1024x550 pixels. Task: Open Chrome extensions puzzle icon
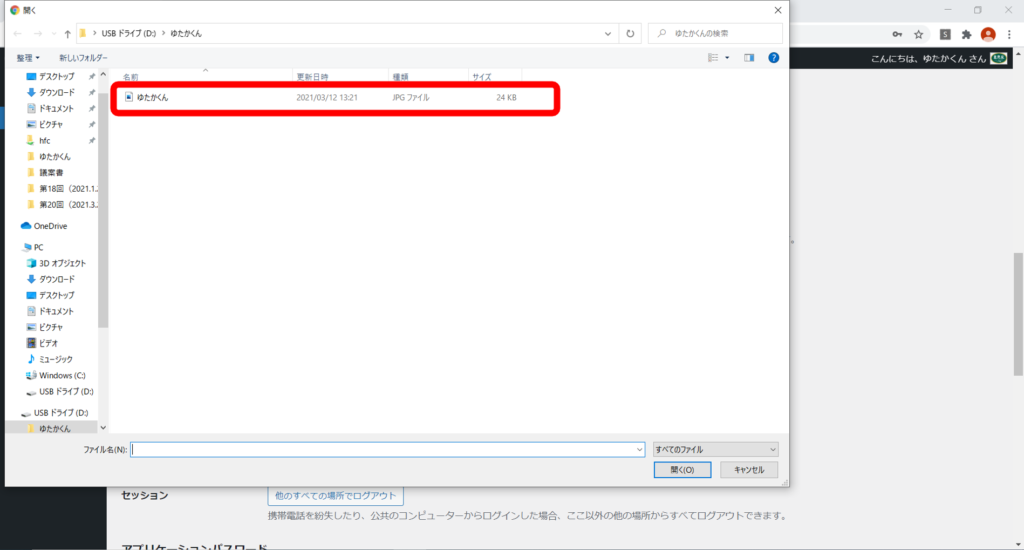pos(966,34)
